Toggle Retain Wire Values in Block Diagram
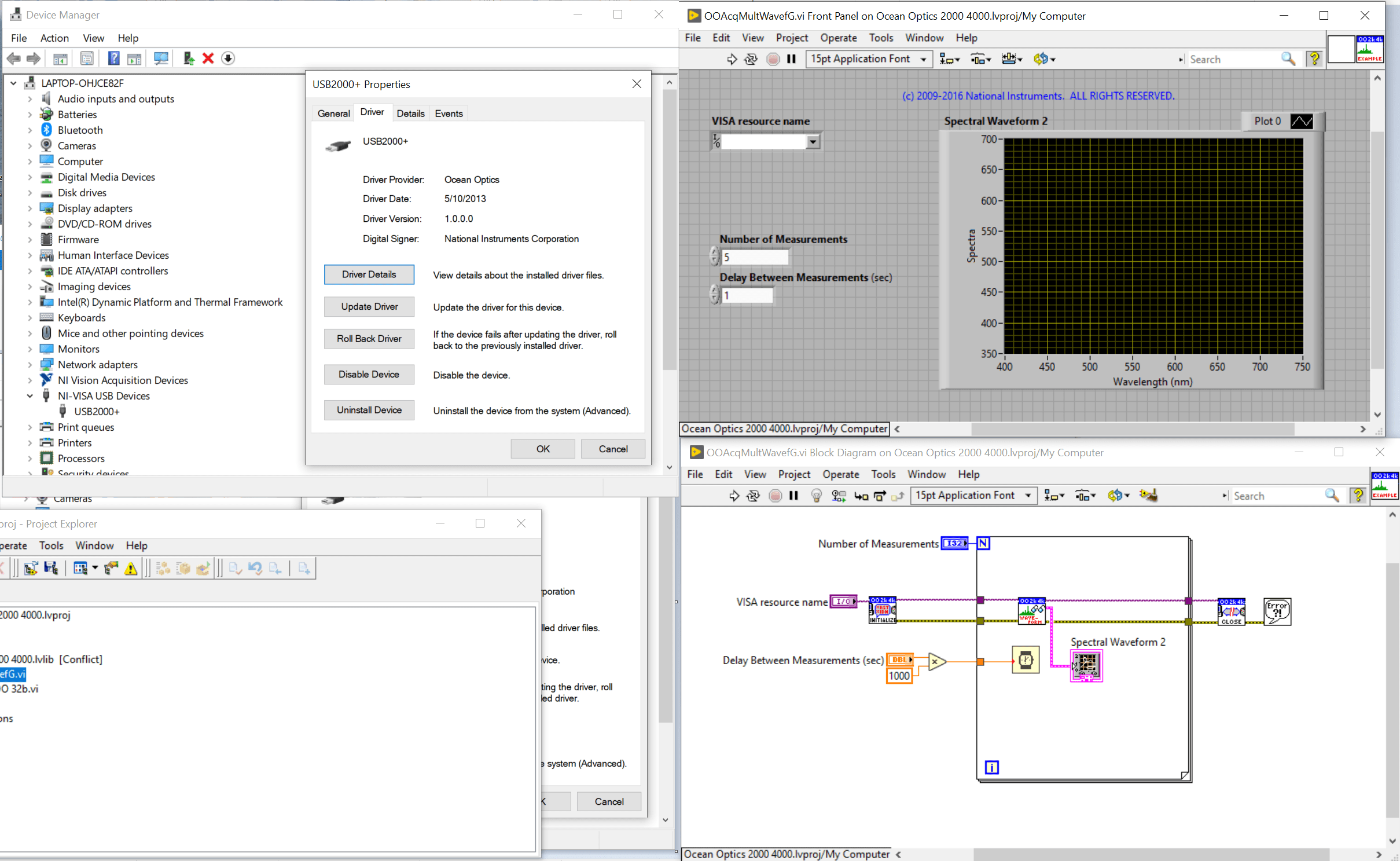This screenshot has height=861, width=1400. 839,496
